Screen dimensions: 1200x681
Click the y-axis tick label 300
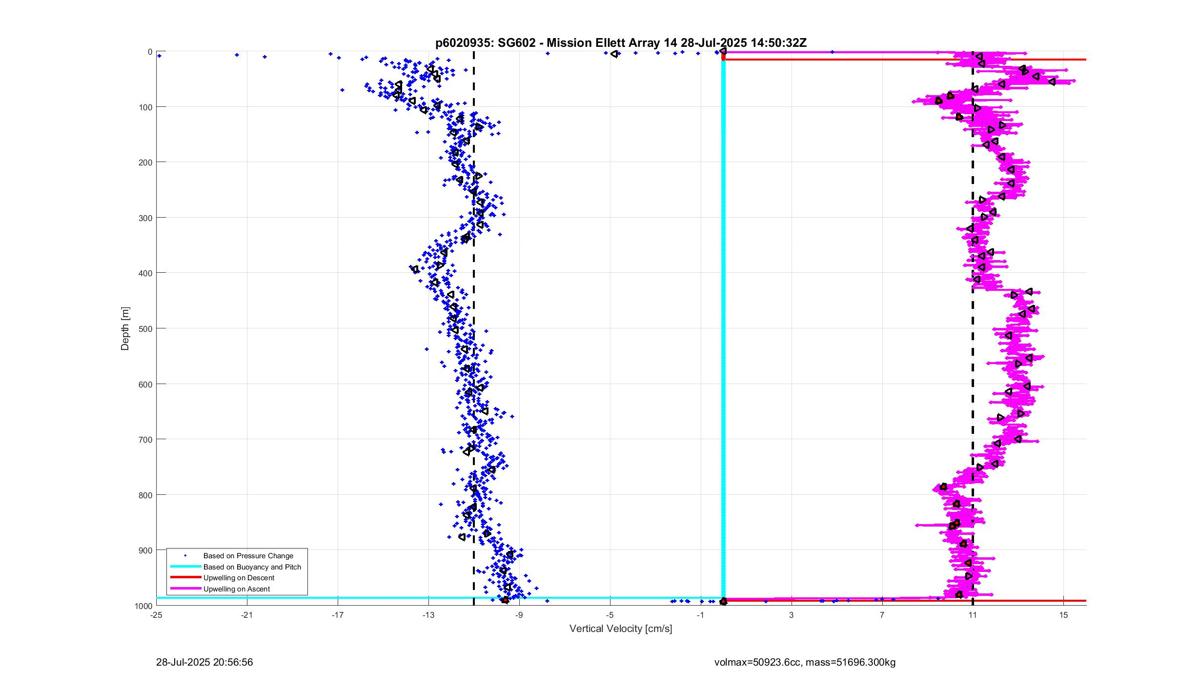pos(145,218)
